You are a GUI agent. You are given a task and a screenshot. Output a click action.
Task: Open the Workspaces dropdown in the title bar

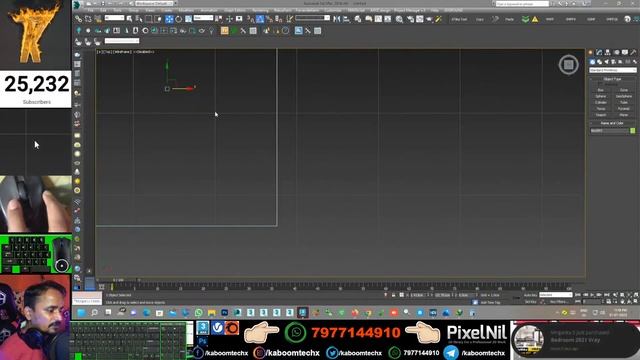coord(155,3)
